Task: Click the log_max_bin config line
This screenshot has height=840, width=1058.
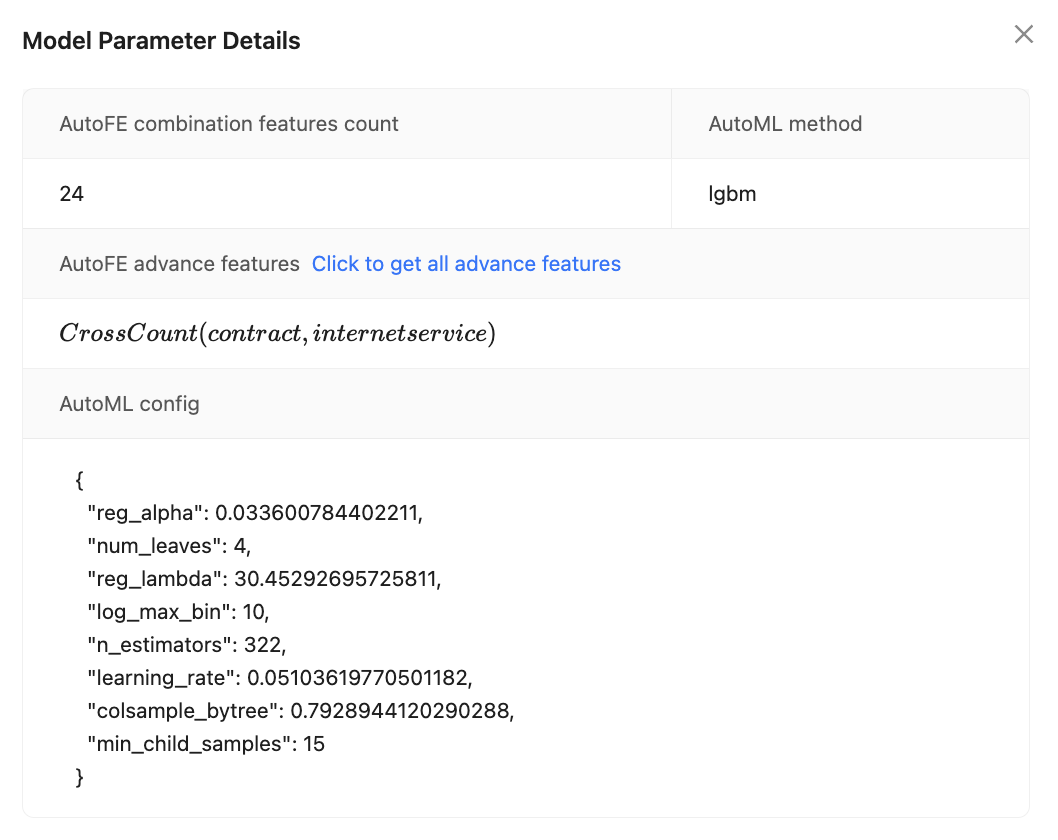Action: click(179, 612)
